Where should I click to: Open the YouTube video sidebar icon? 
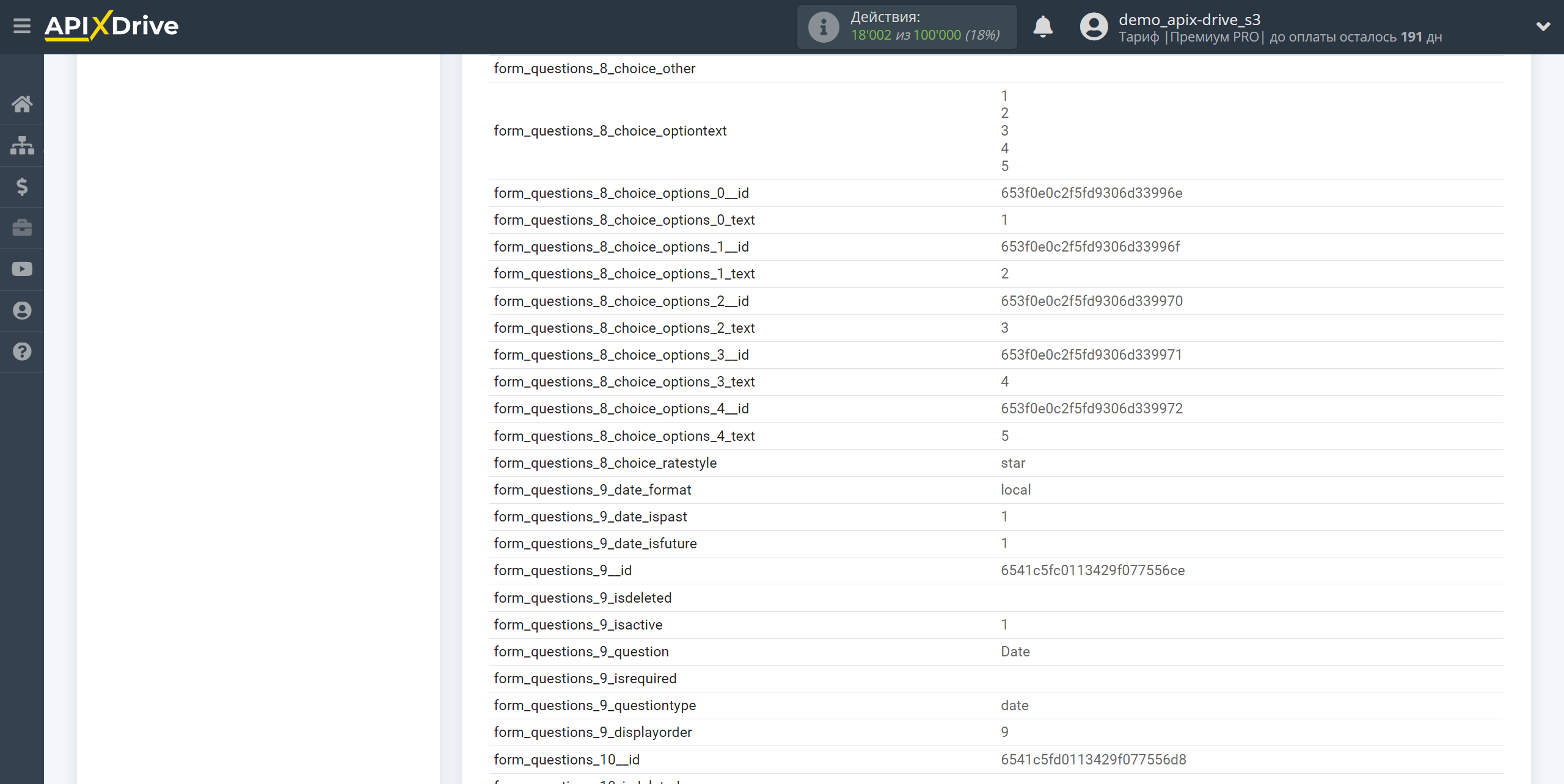[22, 269]
